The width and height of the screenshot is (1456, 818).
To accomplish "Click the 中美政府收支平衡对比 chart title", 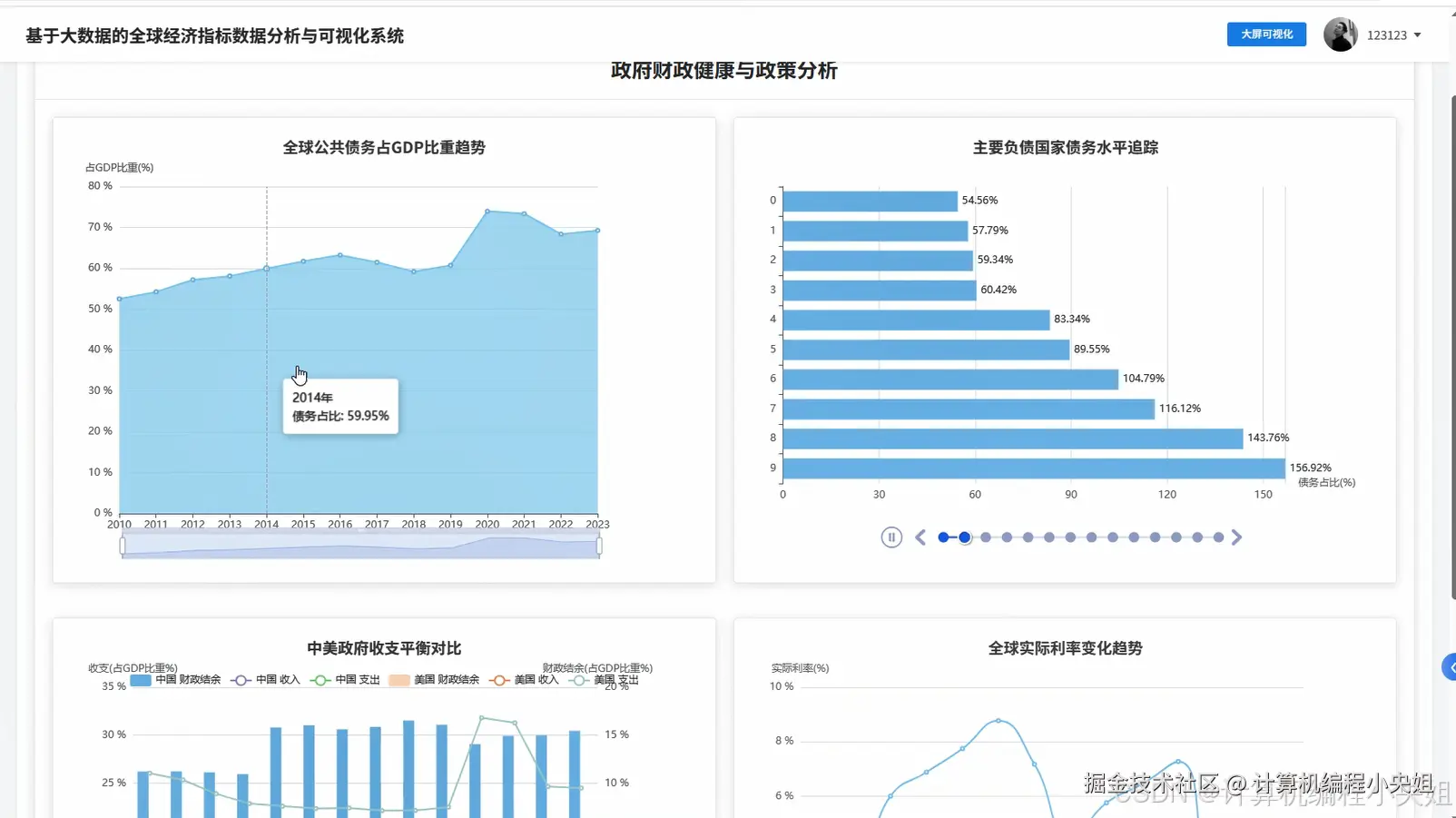I will pos(384,648).
